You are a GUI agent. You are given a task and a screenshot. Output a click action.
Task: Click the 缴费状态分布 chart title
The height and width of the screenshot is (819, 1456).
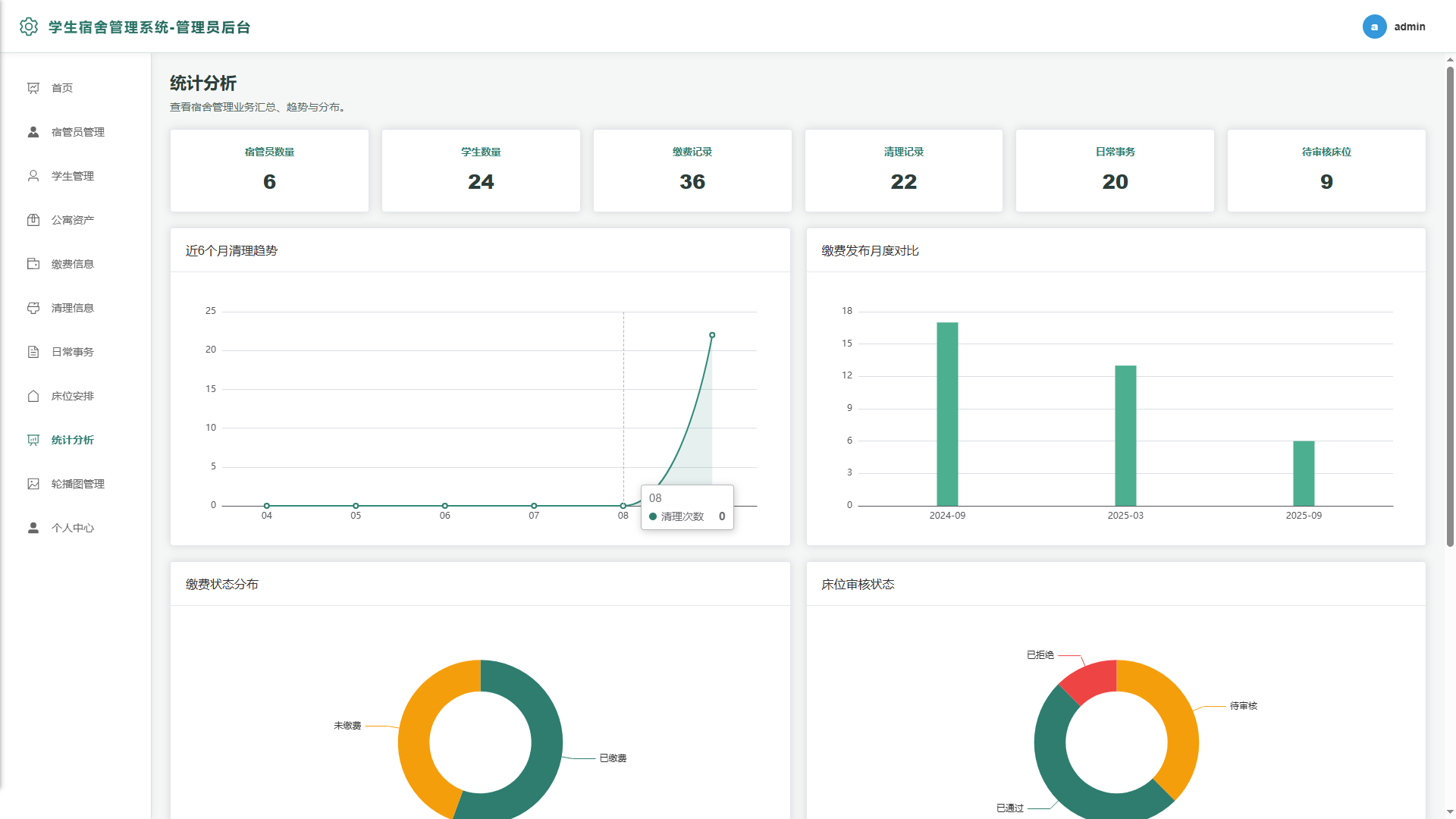click(x=222, y=585)
